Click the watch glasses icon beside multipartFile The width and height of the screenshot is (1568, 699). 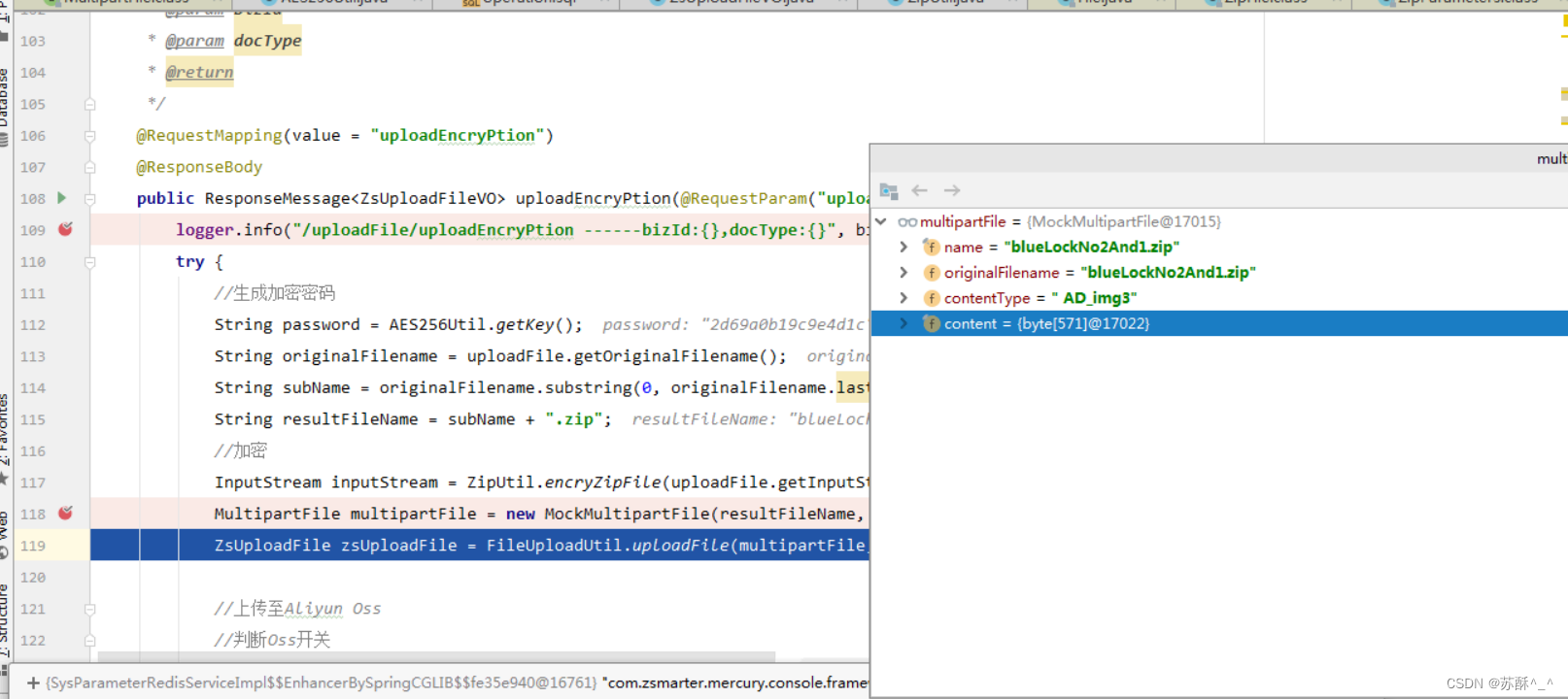pyautogui.click(x=907, y=222)
